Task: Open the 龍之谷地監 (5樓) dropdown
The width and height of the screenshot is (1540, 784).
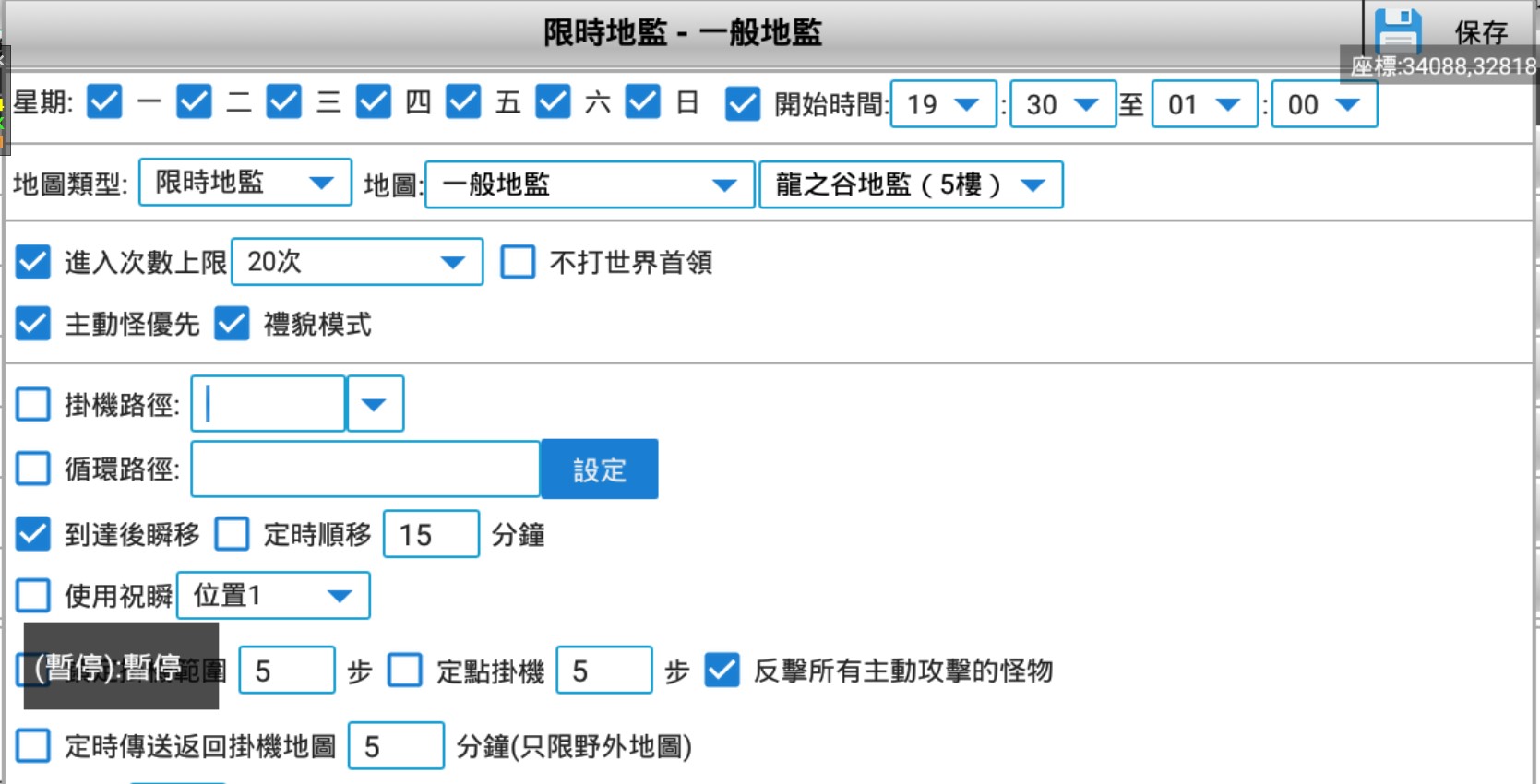Action: tap(911, 184)
